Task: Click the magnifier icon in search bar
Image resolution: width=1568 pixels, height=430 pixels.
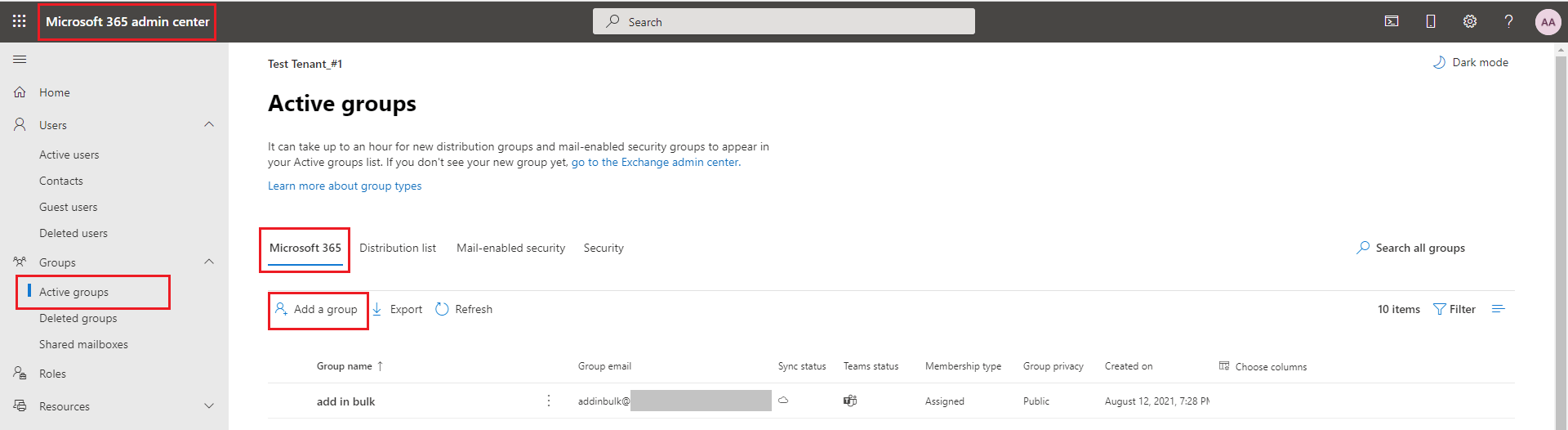Action: [612, 21]
